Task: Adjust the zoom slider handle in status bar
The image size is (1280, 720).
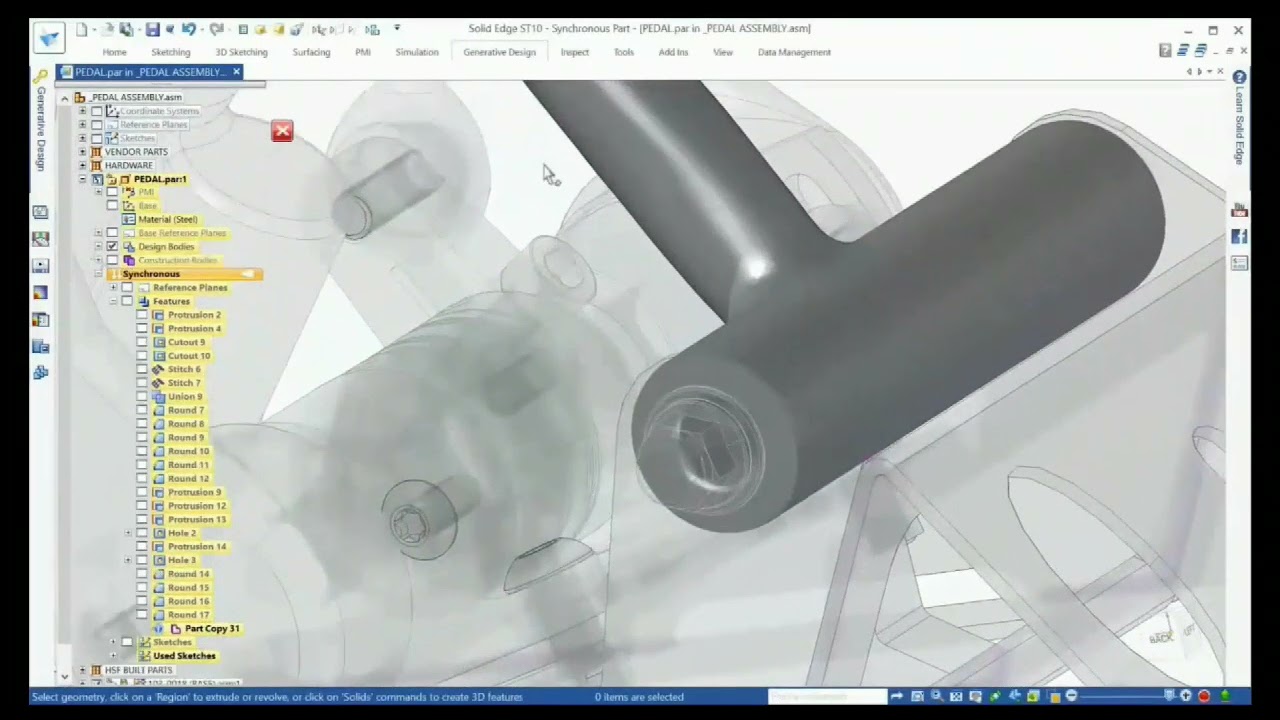Action: [1169, 695]
